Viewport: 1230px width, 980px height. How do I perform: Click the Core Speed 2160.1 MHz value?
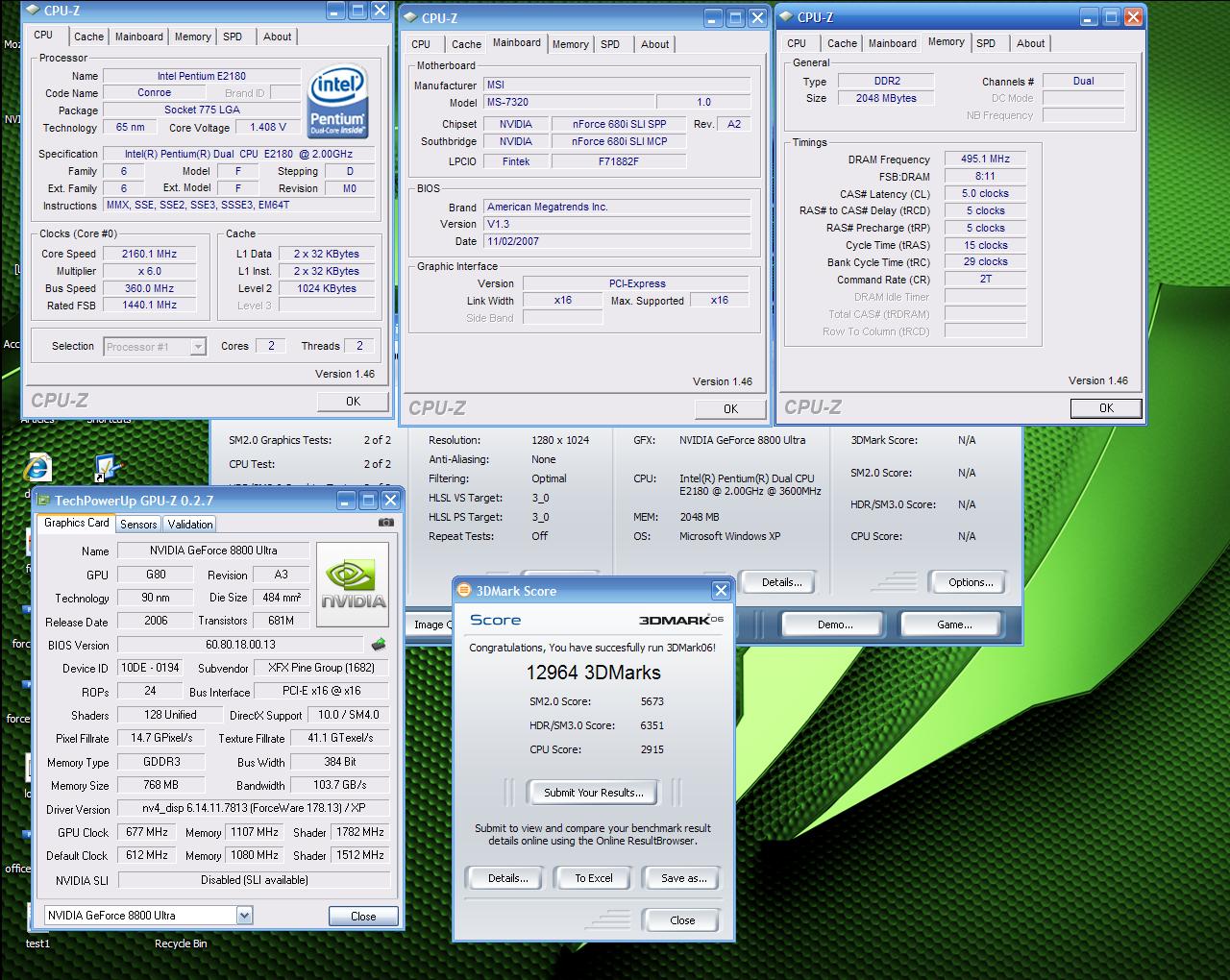click(x=149, y=254)
